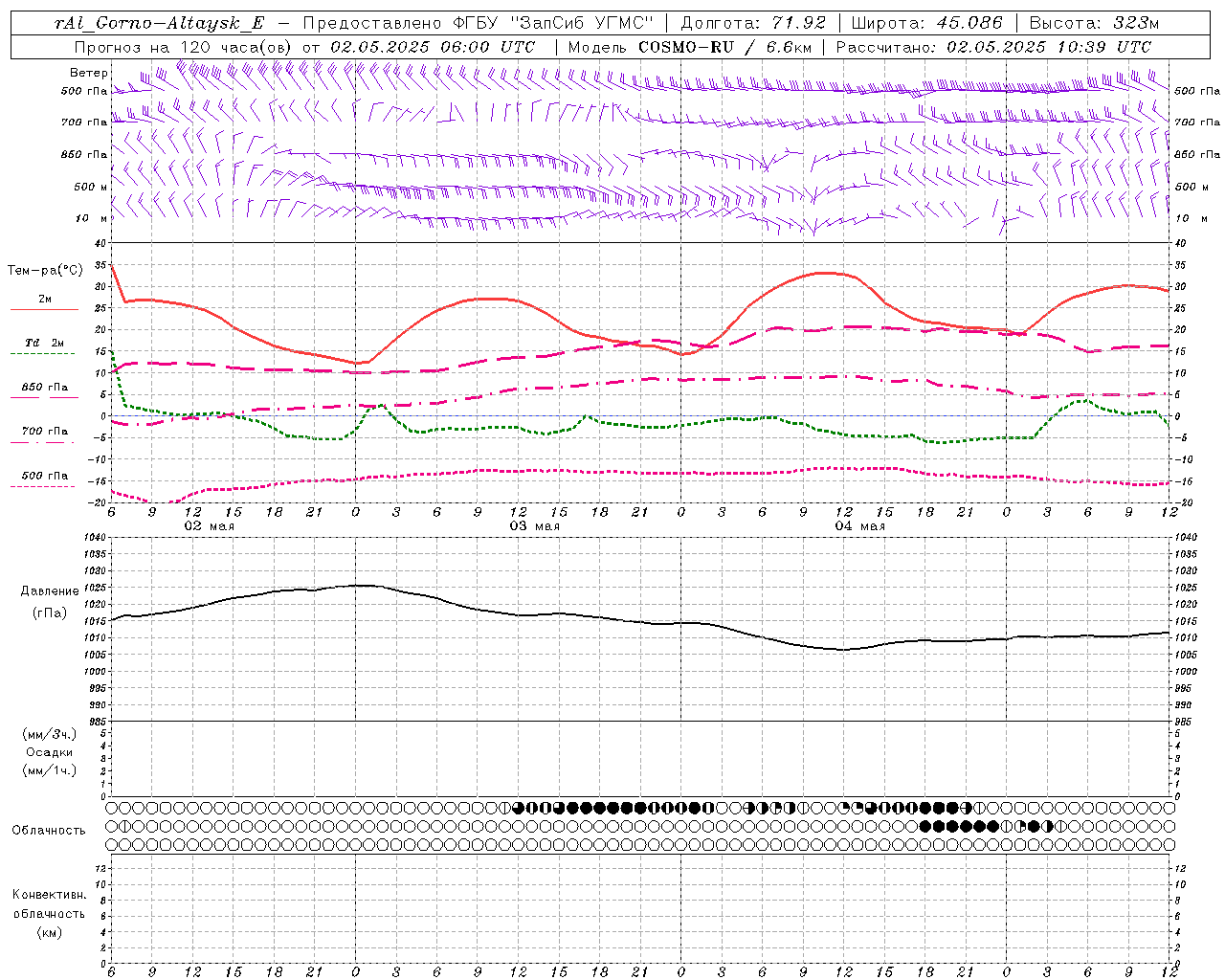The height and width of the screenshot is (980, 1225).
Task: Click the (км) unit under convective cloud label
Action: [x=50, y=932]
